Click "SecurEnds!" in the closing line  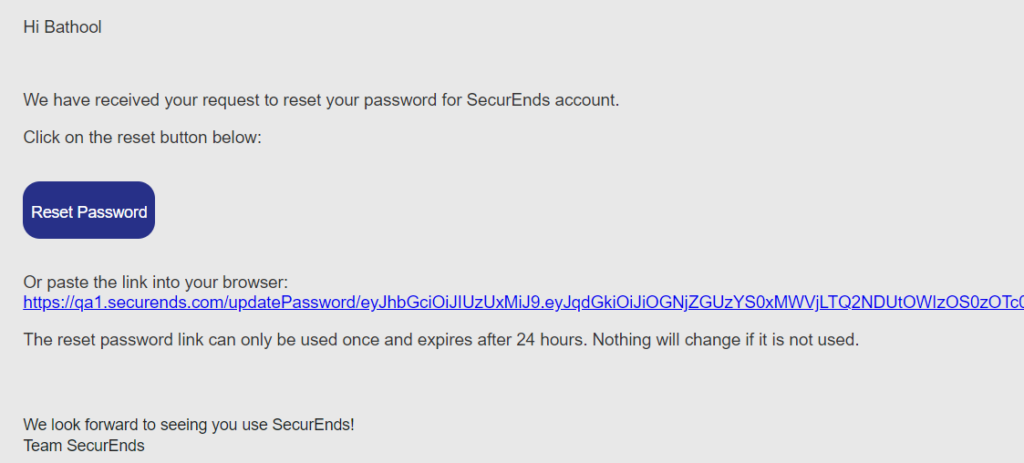(x=313, y=424)
